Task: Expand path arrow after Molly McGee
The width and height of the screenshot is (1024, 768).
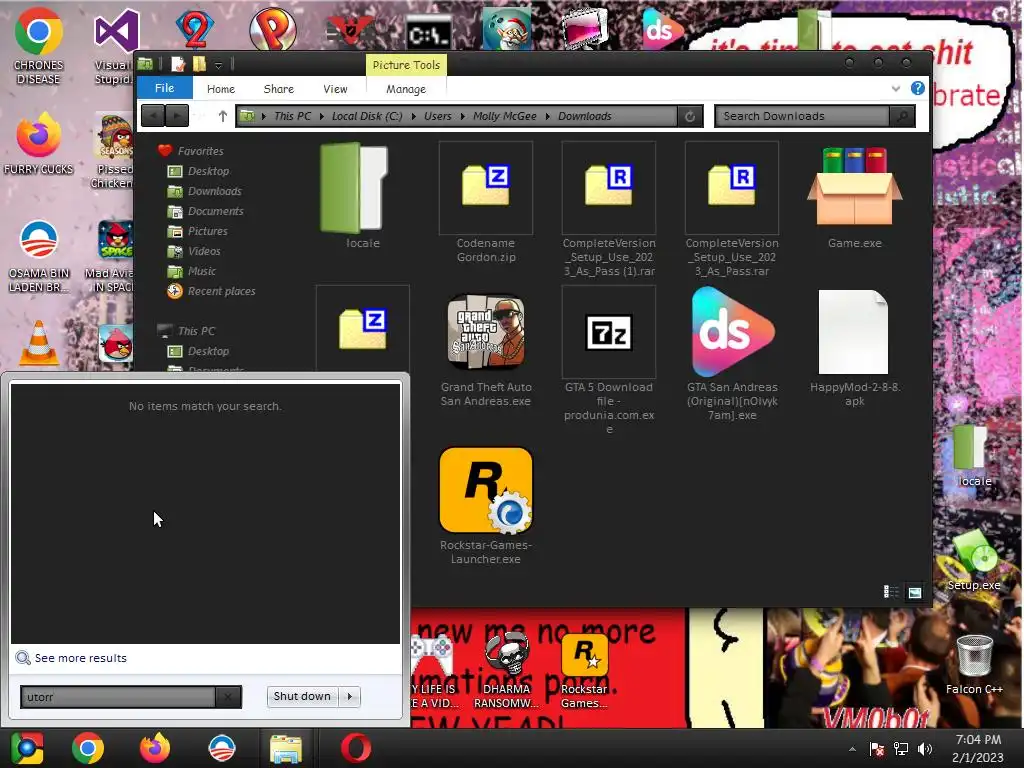Action: coord(547,116)
